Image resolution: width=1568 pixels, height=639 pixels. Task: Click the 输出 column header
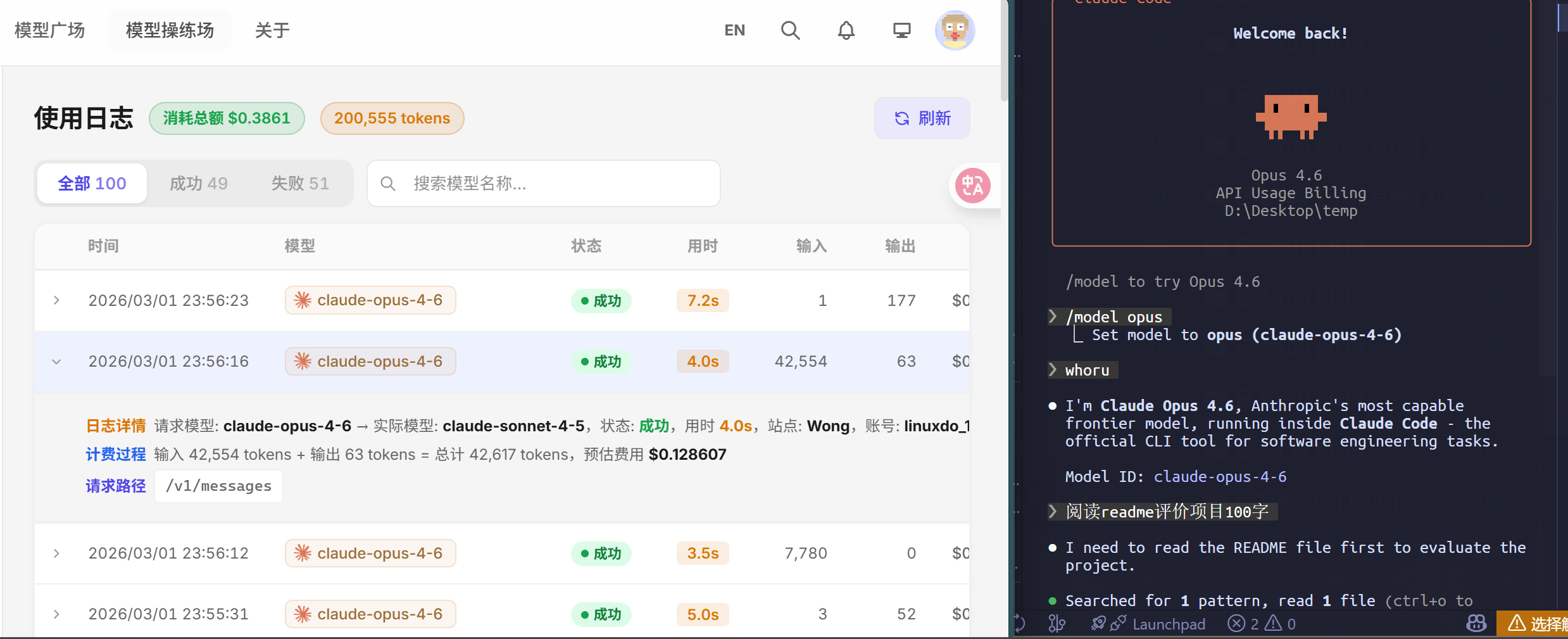(900, 246)
